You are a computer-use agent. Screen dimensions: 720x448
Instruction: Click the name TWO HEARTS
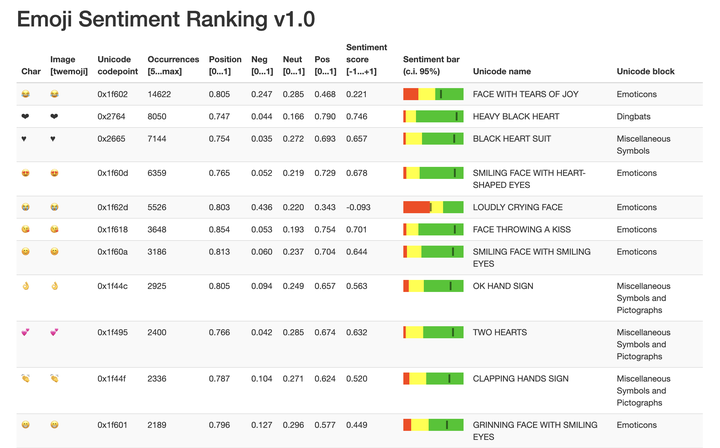tap(500, 332)
